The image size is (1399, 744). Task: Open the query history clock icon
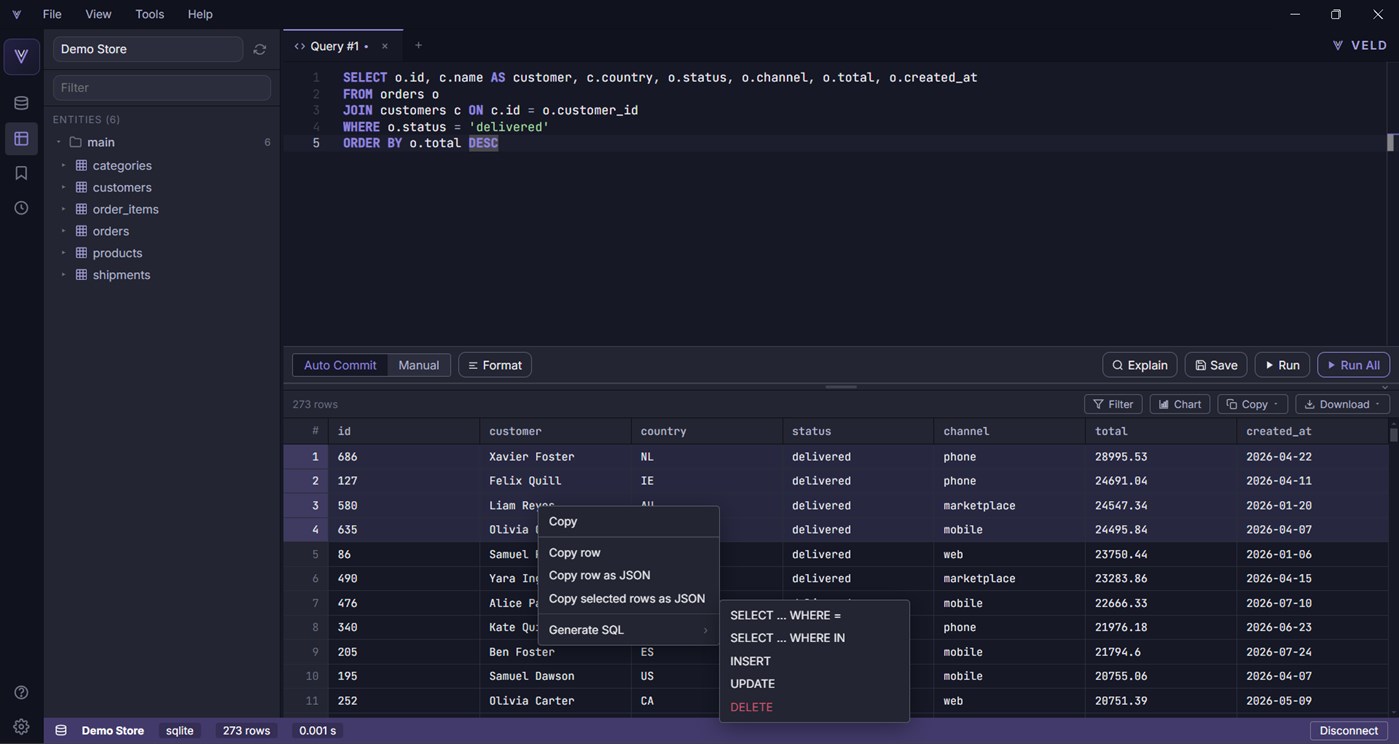(x=21, y=208)
